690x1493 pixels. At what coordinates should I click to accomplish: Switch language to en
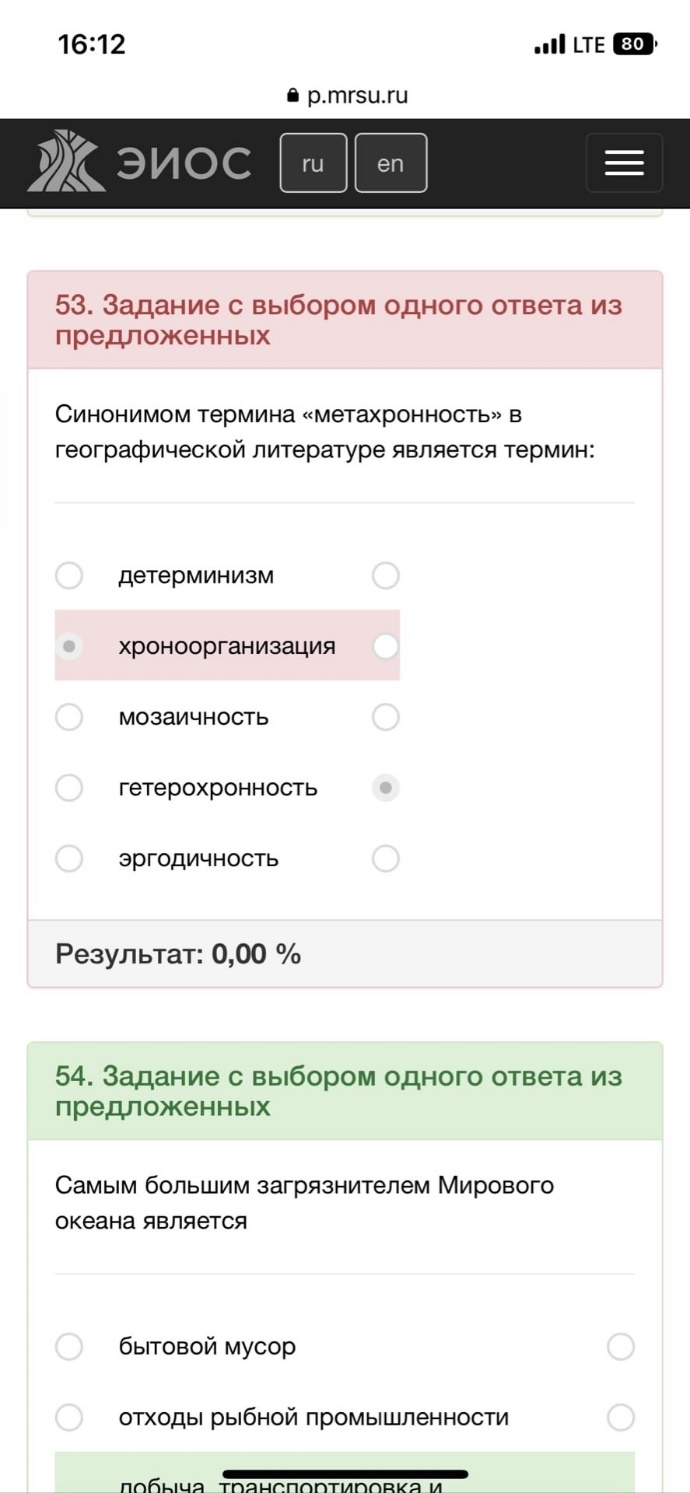(390, 163)
